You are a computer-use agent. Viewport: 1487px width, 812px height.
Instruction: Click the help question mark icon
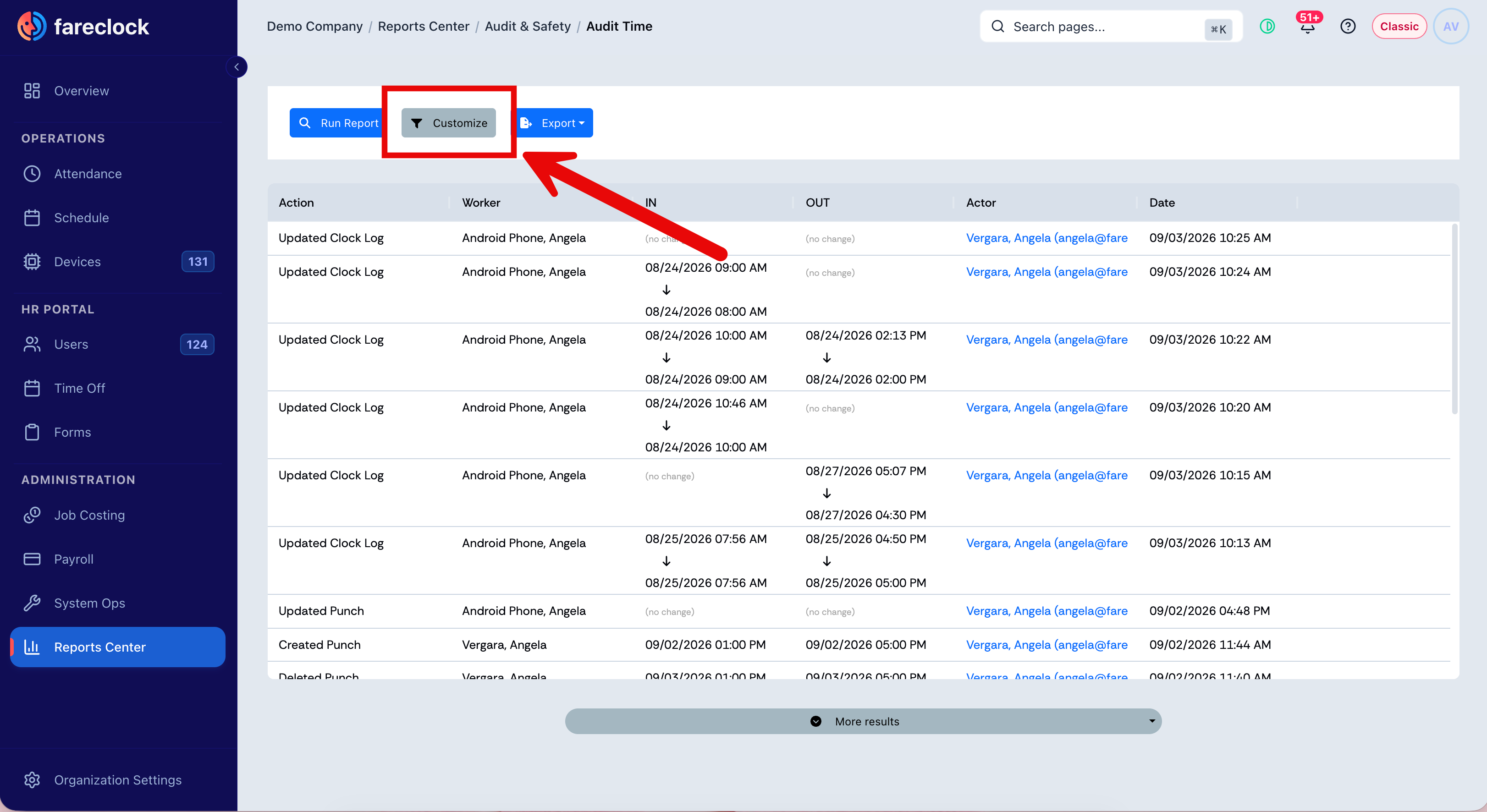pyautogui.click(x=1347, y=27)
